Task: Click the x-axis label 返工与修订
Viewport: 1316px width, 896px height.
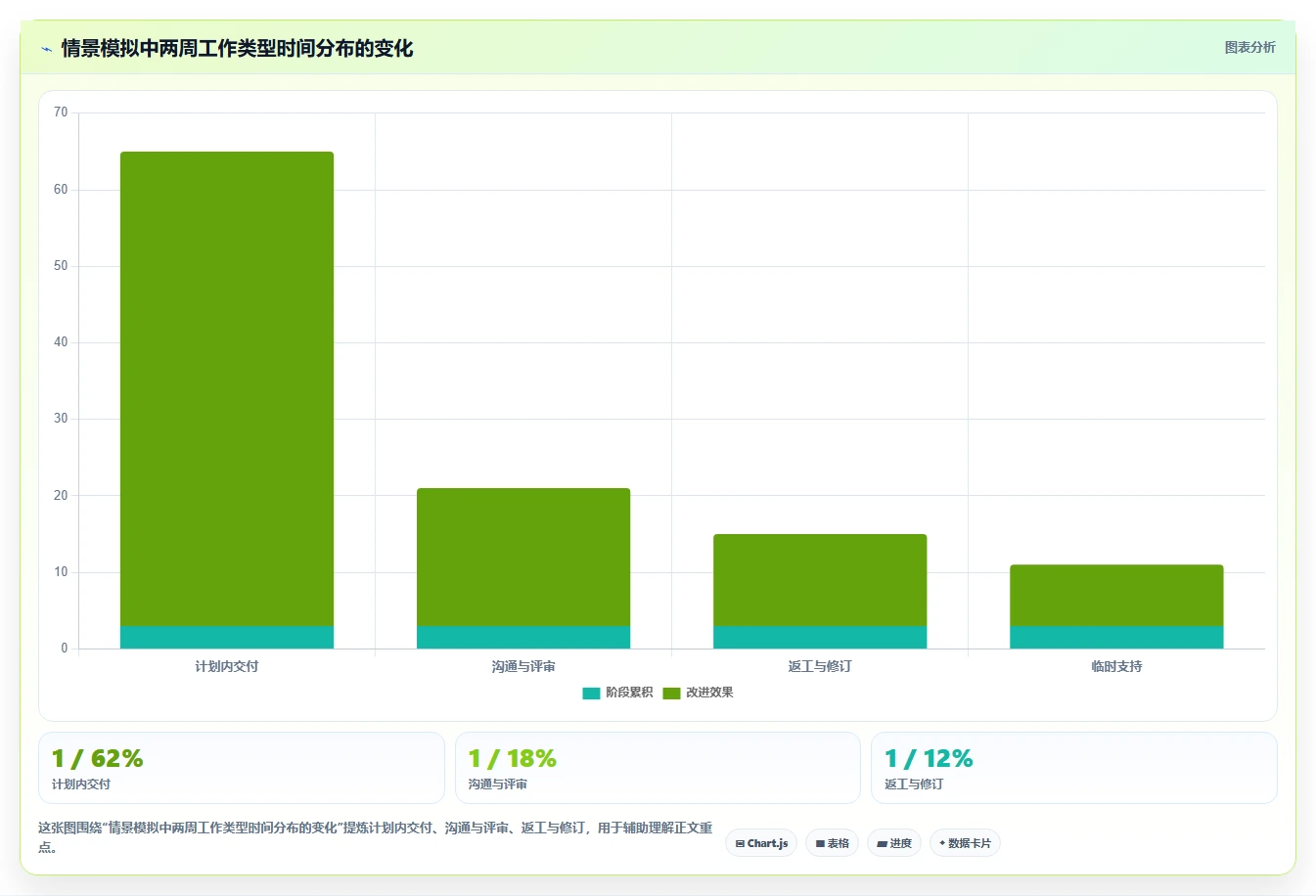Action: 820,666
